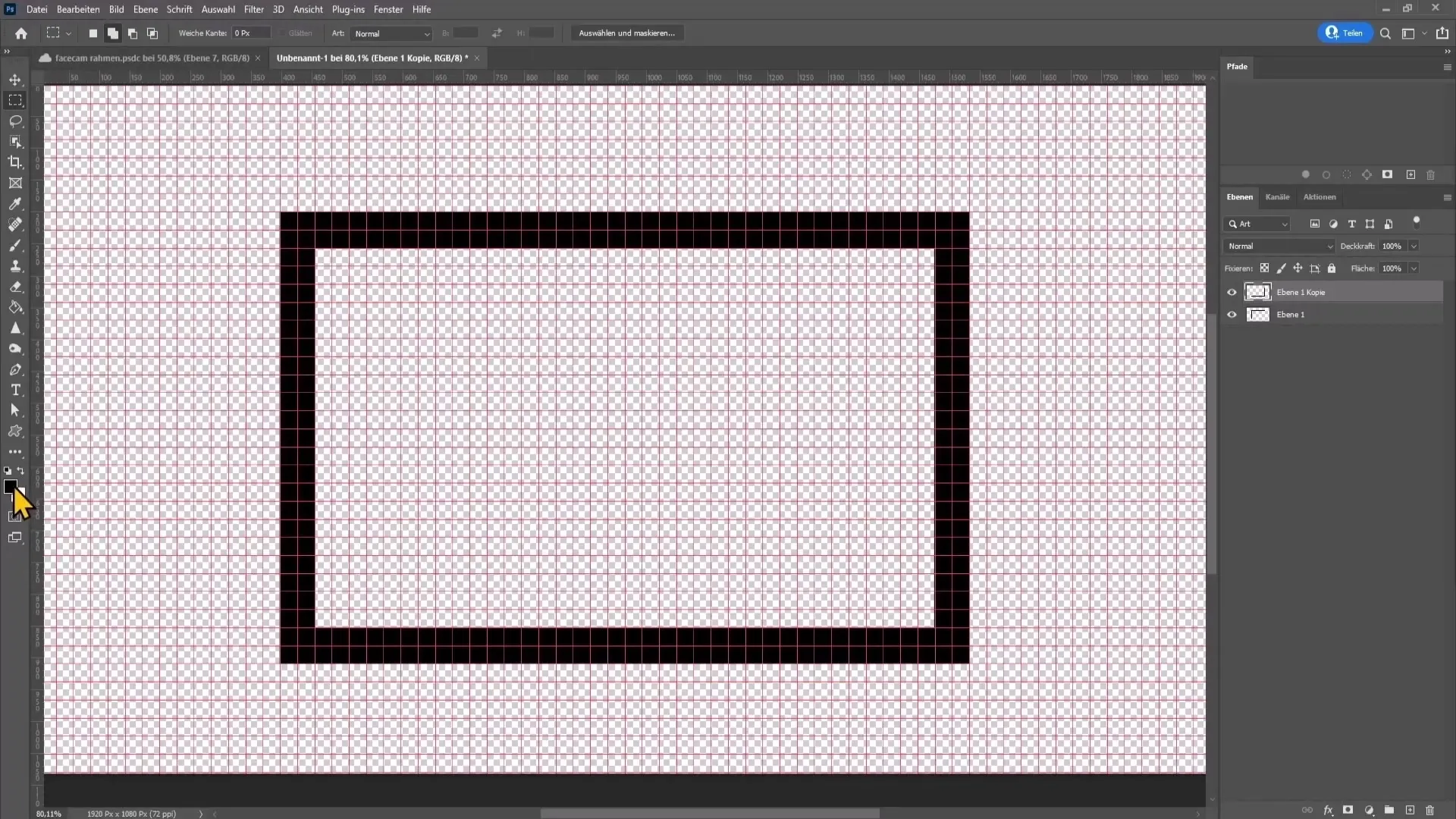The height and width of the screenshot is (819, 1456).
Task: Toggle lock transparency for active layer
Action: (1264, 268)
